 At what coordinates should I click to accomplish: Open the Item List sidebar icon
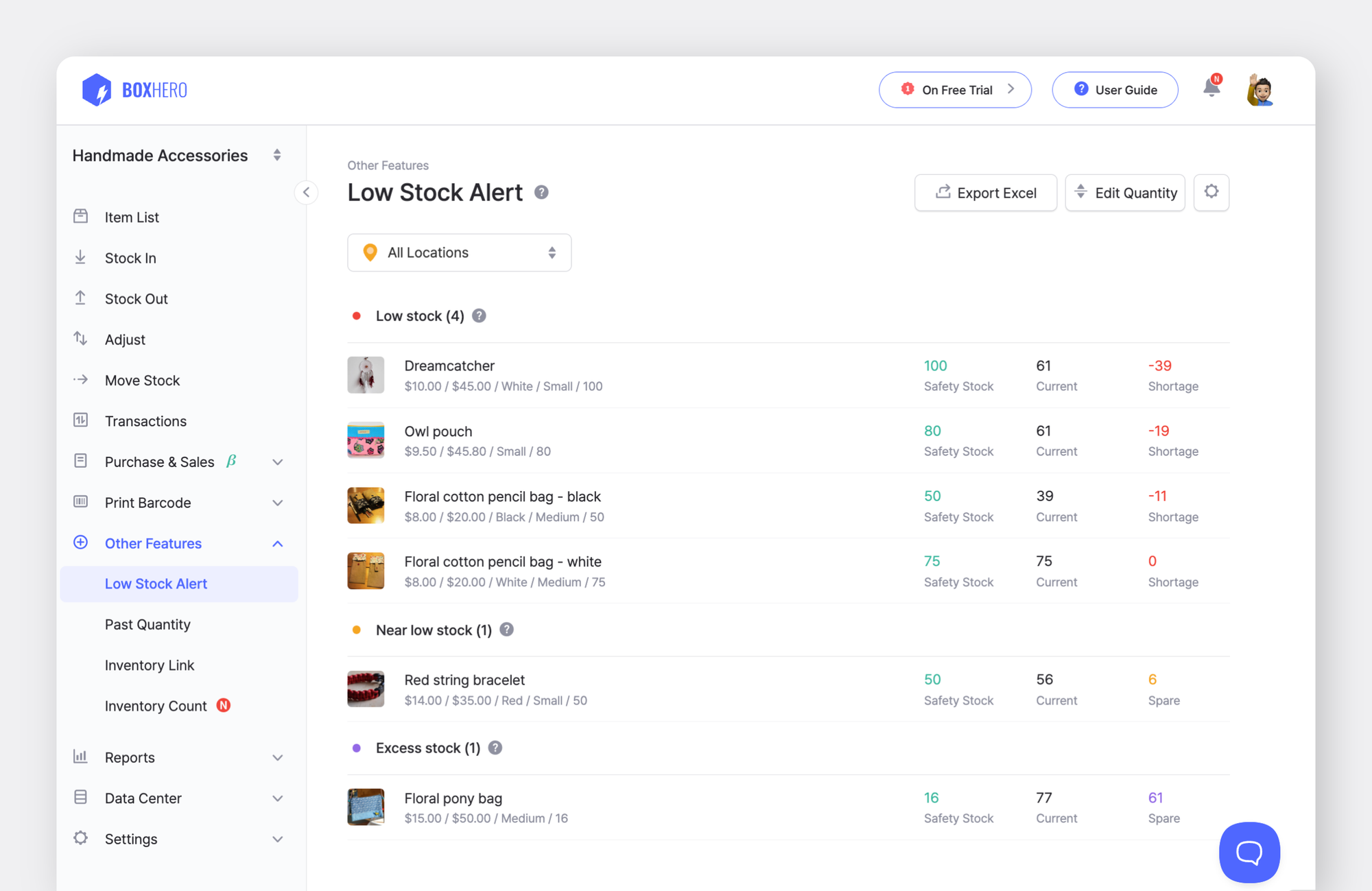[80, 217]
